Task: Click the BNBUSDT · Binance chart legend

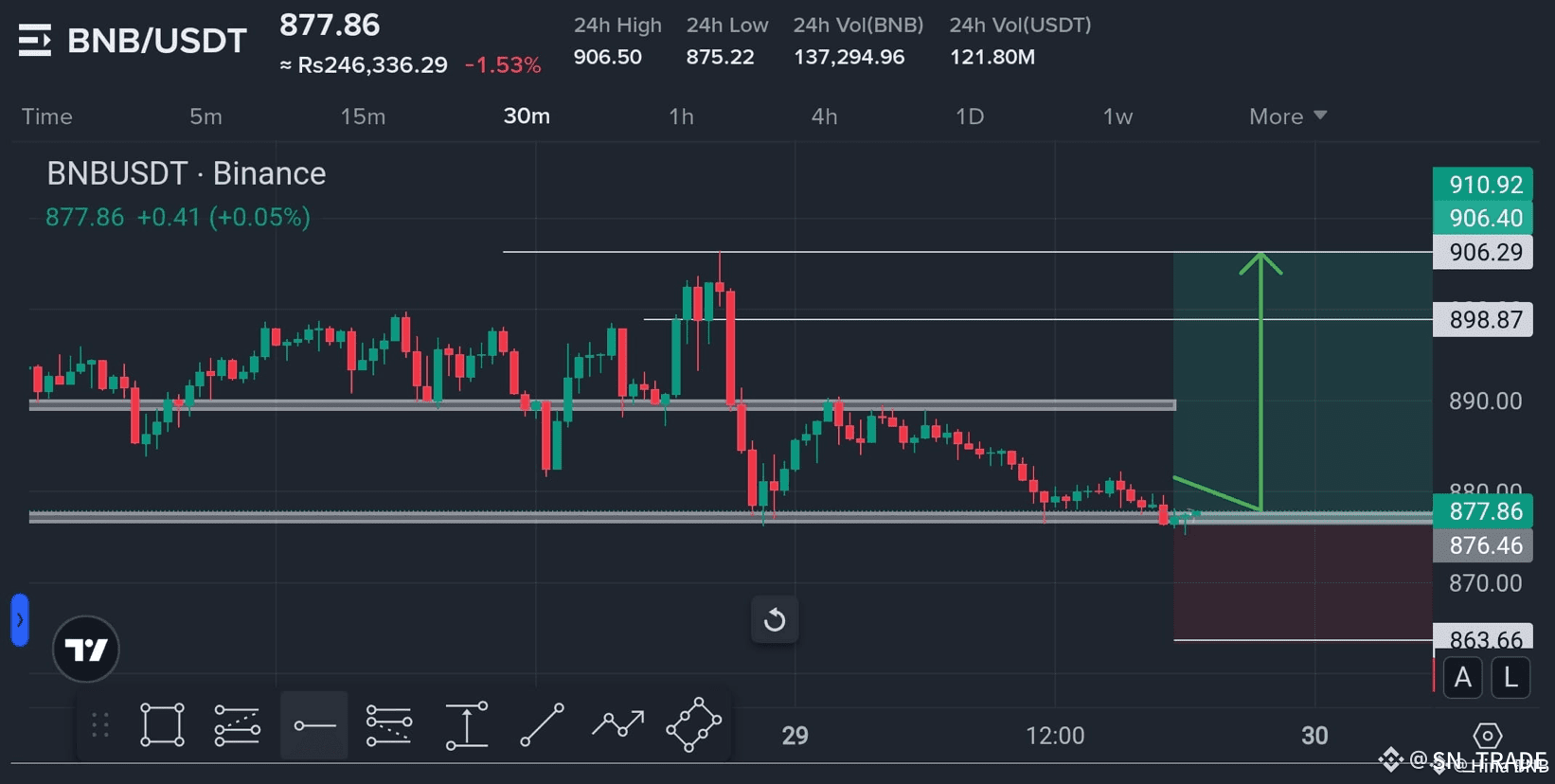Action: click(187, 173)
